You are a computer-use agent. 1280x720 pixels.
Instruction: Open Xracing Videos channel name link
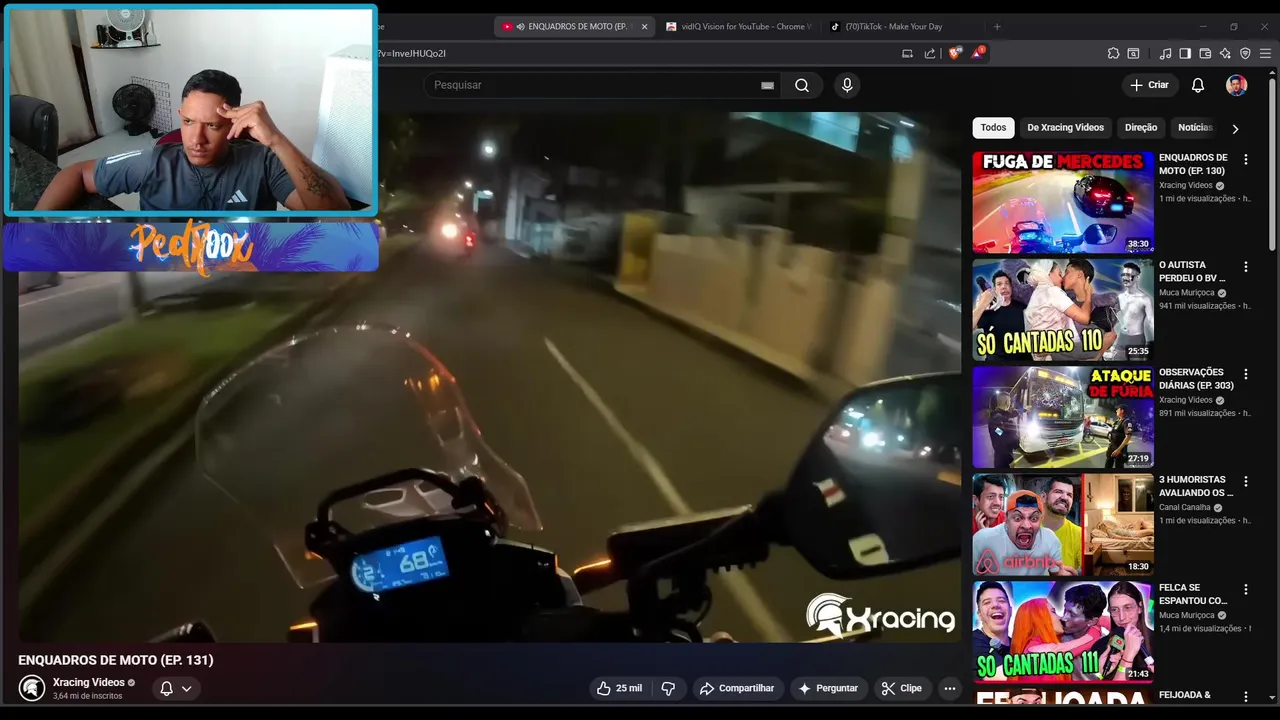click(x=89, y=682)
